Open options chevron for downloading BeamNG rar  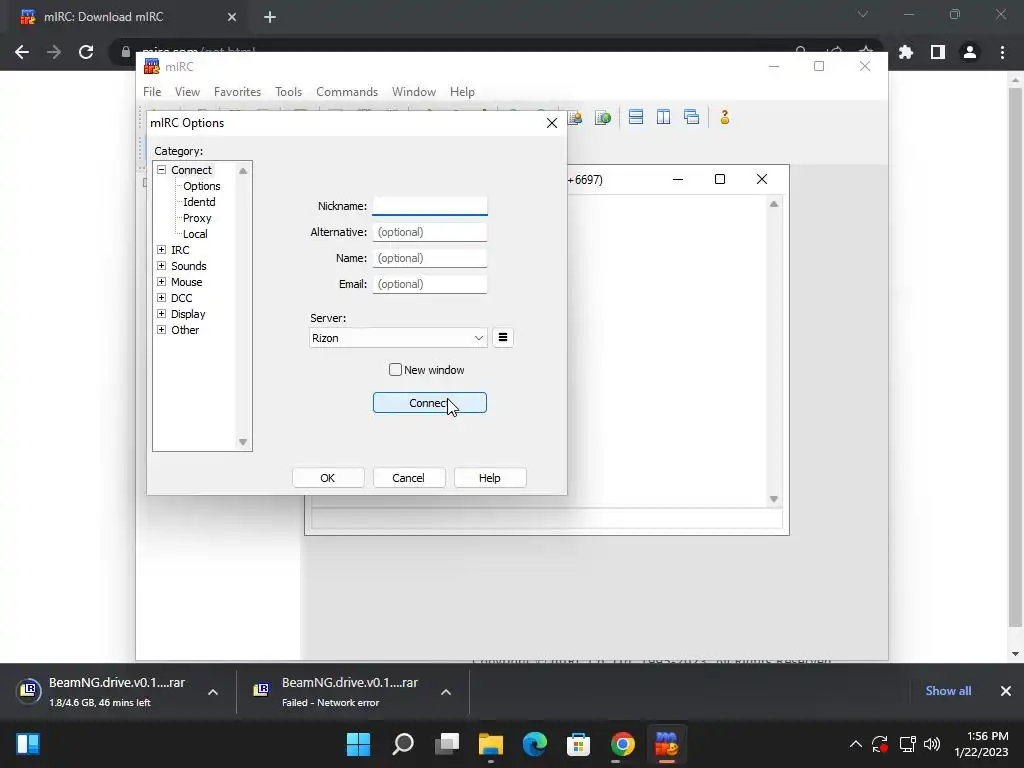213,692
